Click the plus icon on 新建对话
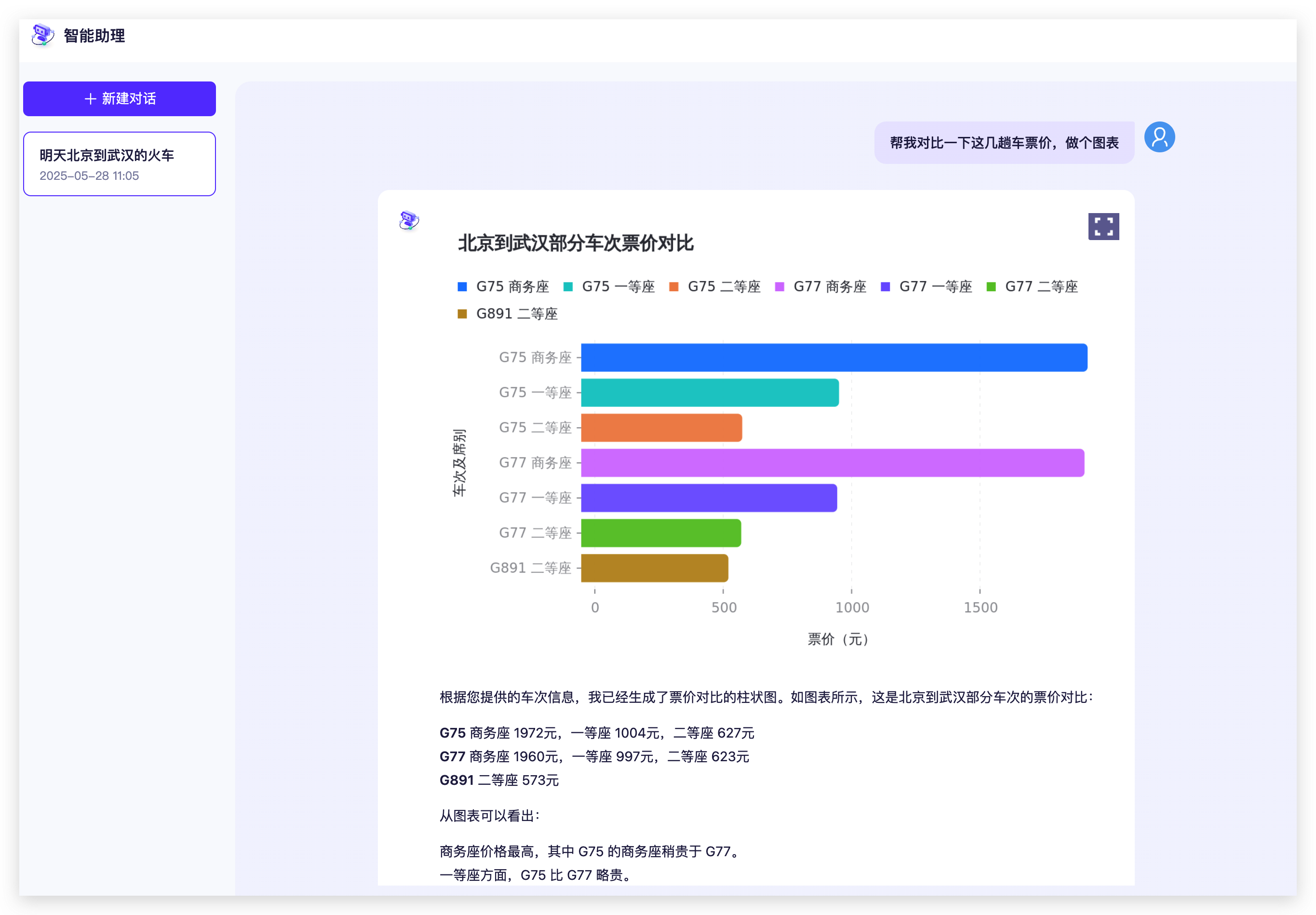 [90, 99]
